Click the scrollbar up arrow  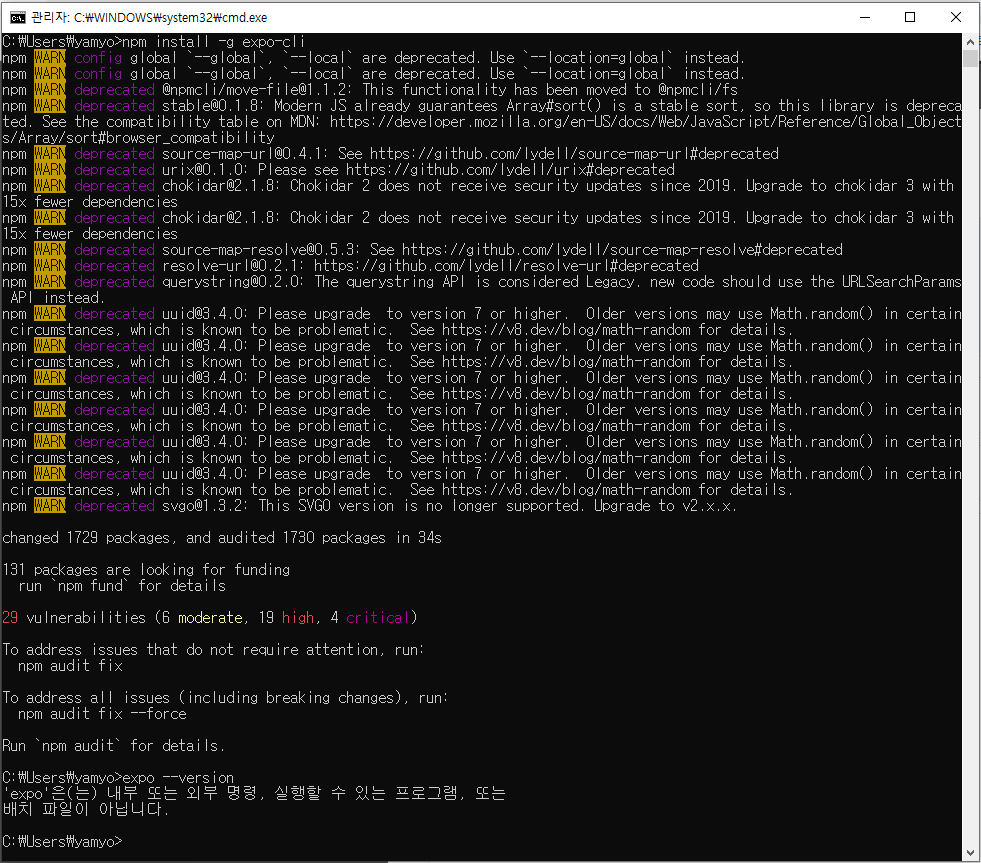pos(970,42)
